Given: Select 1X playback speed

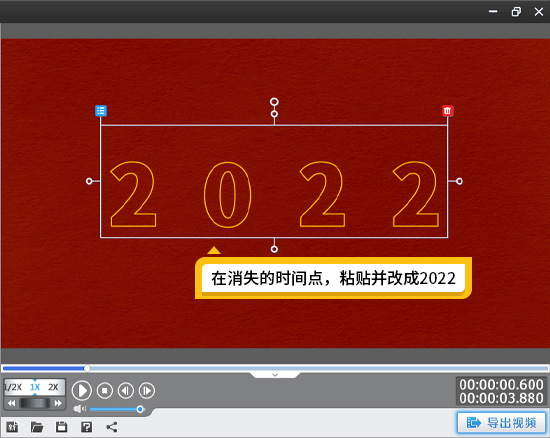Looking at the screenshot, I should click(x=35, y=387).
